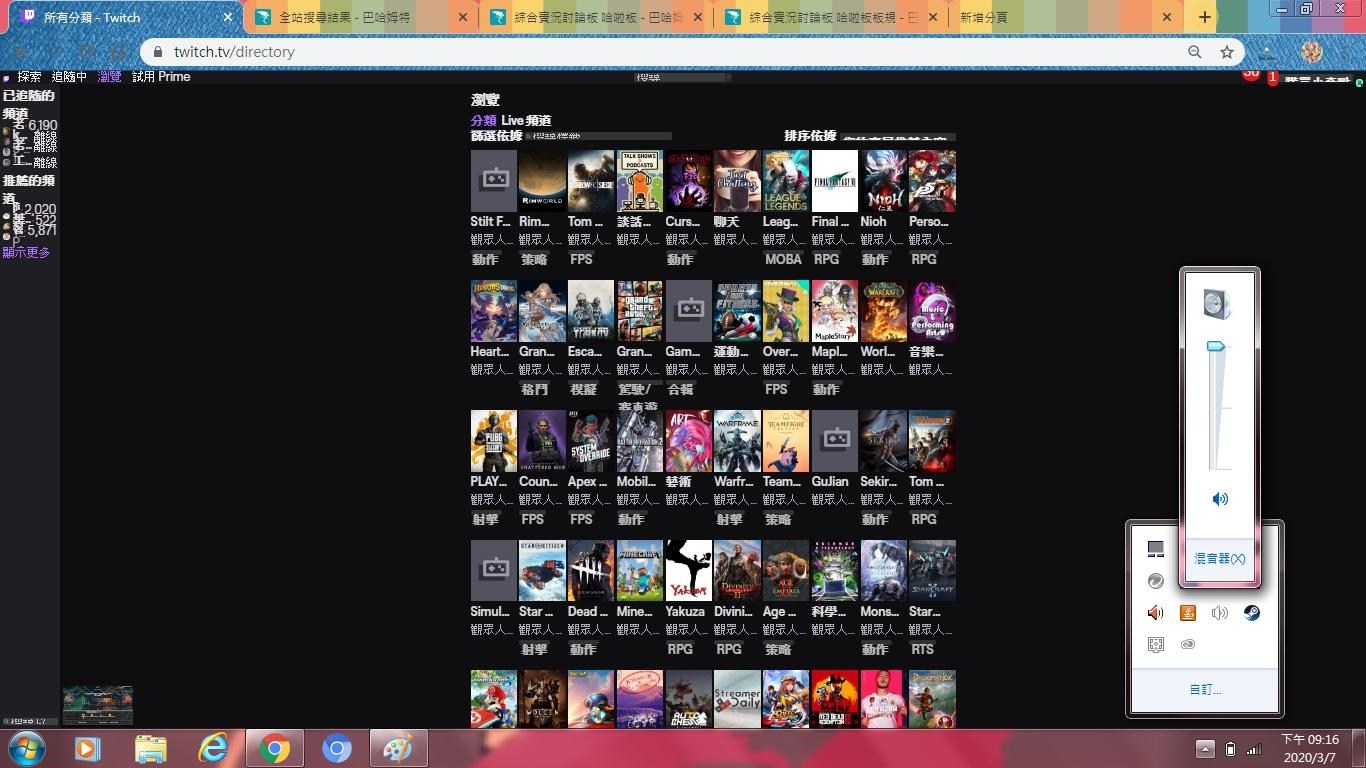
Task: Open the mini player thumbnail in sidebar
Action: (x=98, y=705)
